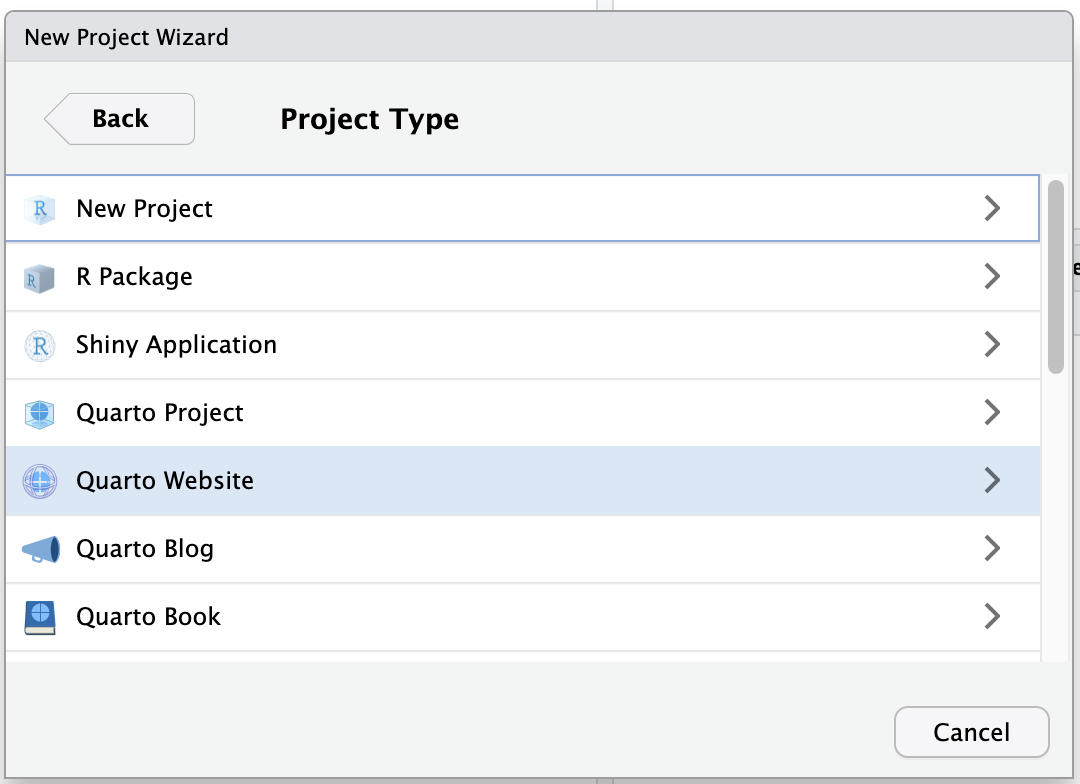Click the R Package box icon
The image size is (1080, 784).
click(x=39, y=277)
